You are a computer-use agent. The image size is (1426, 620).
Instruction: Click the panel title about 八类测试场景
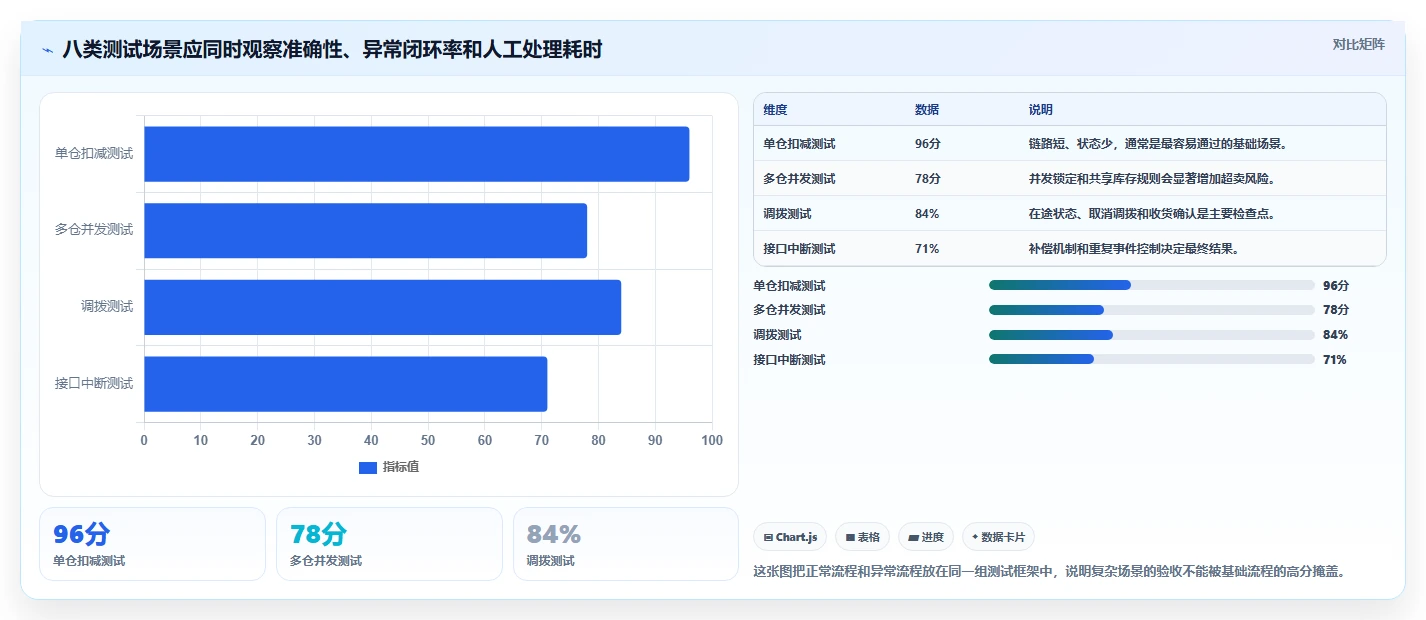click(332, 49)
